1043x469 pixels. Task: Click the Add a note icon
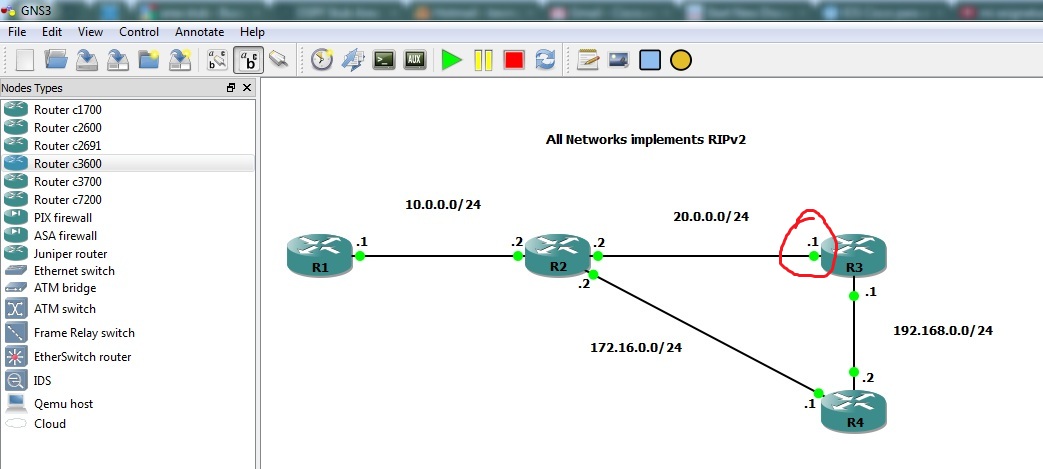point(588,60)
